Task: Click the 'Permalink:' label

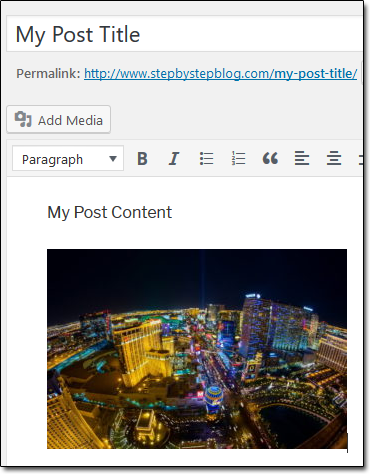Action: [48, 73]
